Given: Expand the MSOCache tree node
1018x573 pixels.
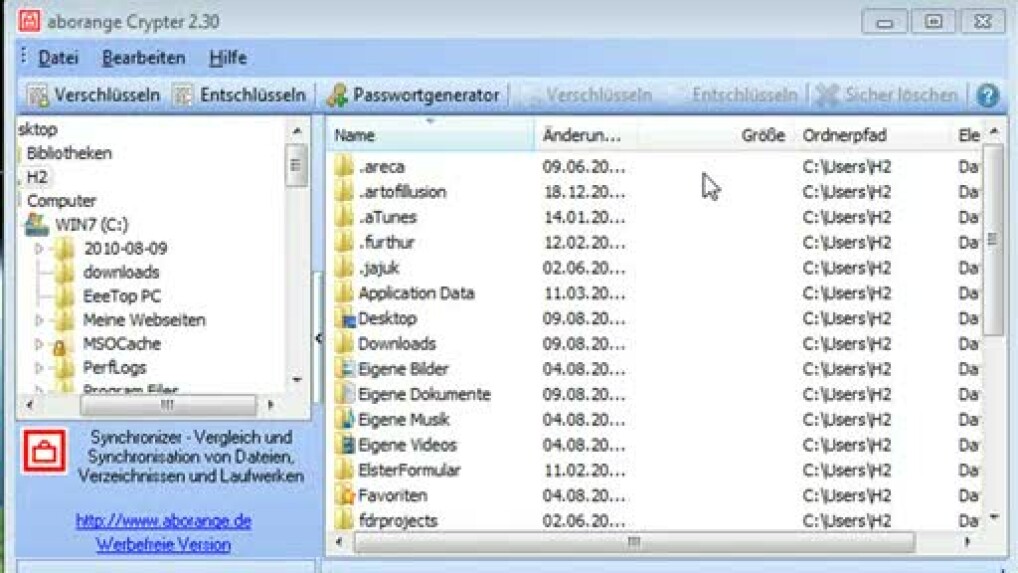Looking at the screenshot, I should 40,345.
